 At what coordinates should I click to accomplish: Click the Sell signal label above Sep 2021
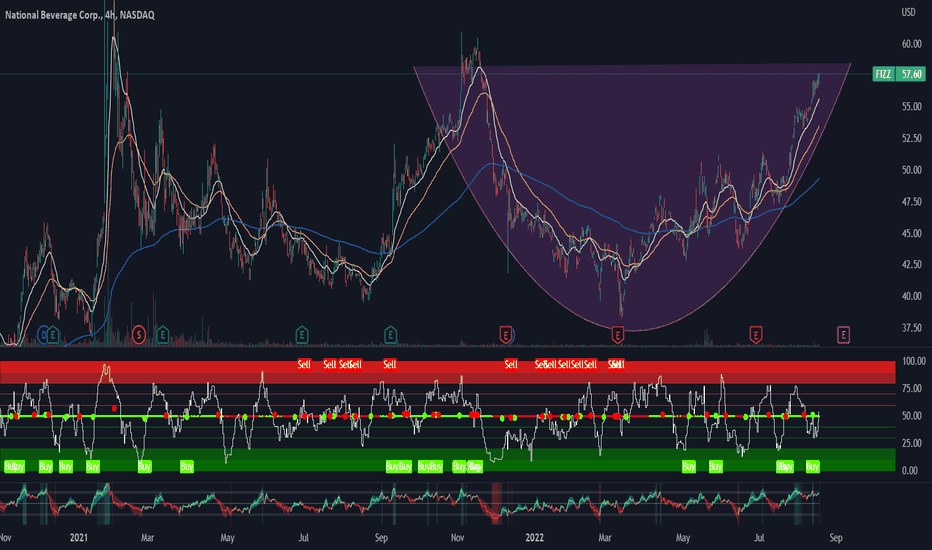(389, 364)
